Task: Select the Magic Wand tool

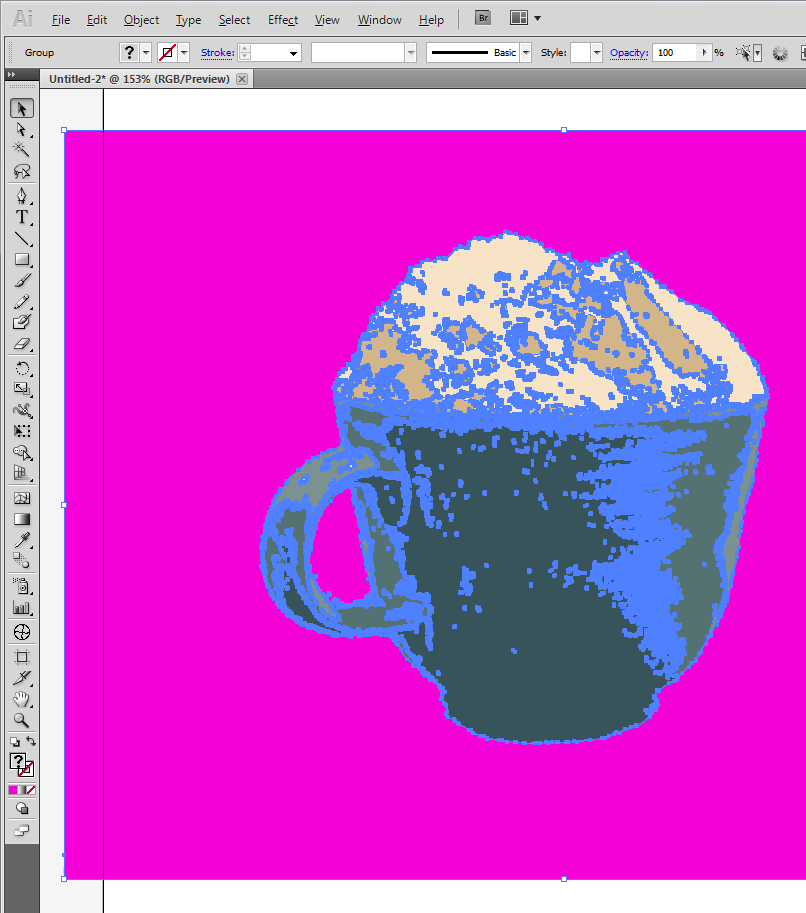Action: click(21, 149)
